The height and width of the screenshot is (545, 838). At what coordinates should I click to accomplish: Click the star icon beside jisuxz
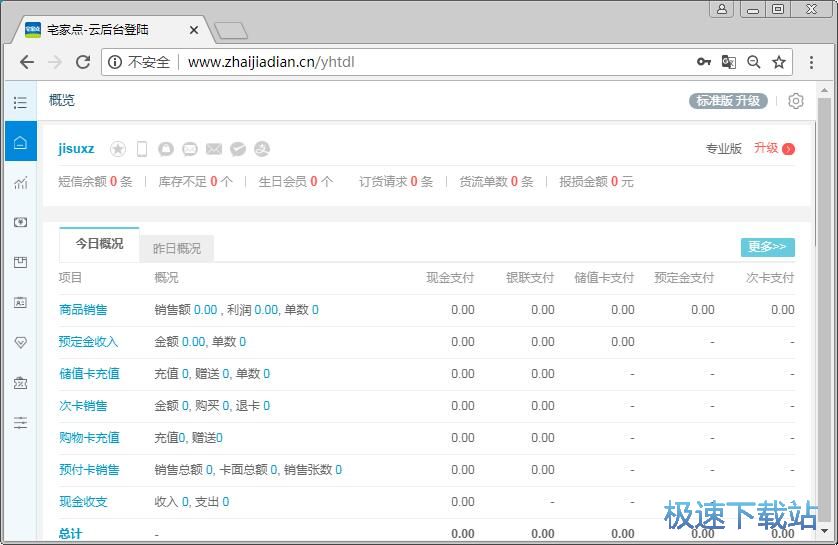118,149
